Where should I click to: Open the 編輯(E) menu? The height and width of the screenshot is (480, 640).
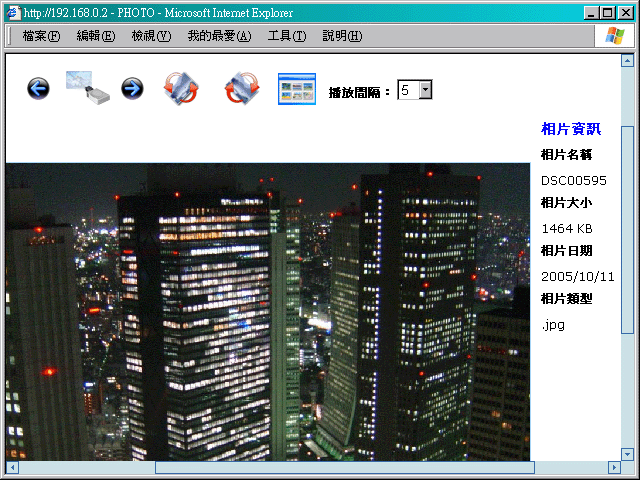click(96, 36)
